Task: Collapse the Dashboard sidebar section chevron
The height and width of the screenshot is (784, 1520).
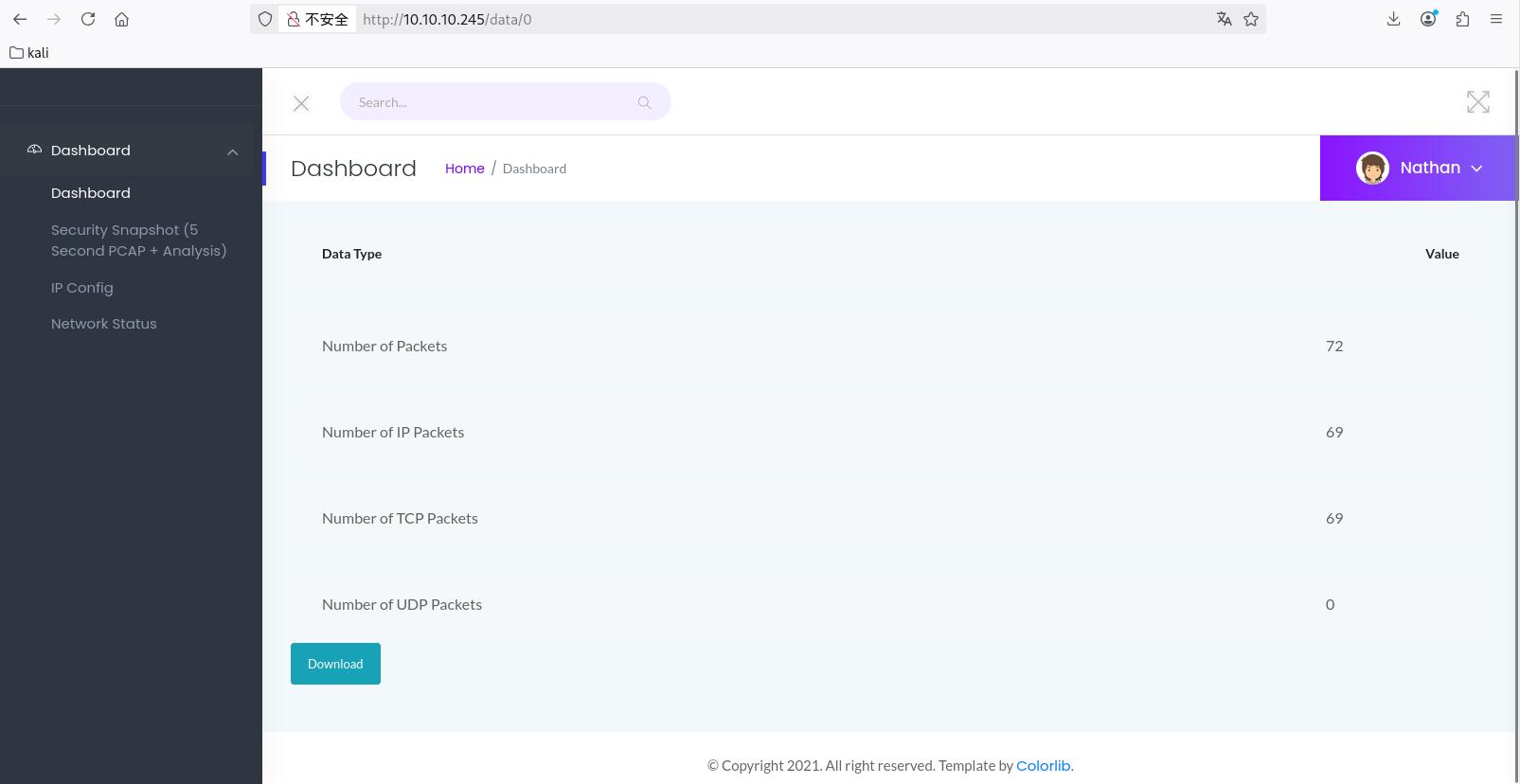Action: [232, 151]
